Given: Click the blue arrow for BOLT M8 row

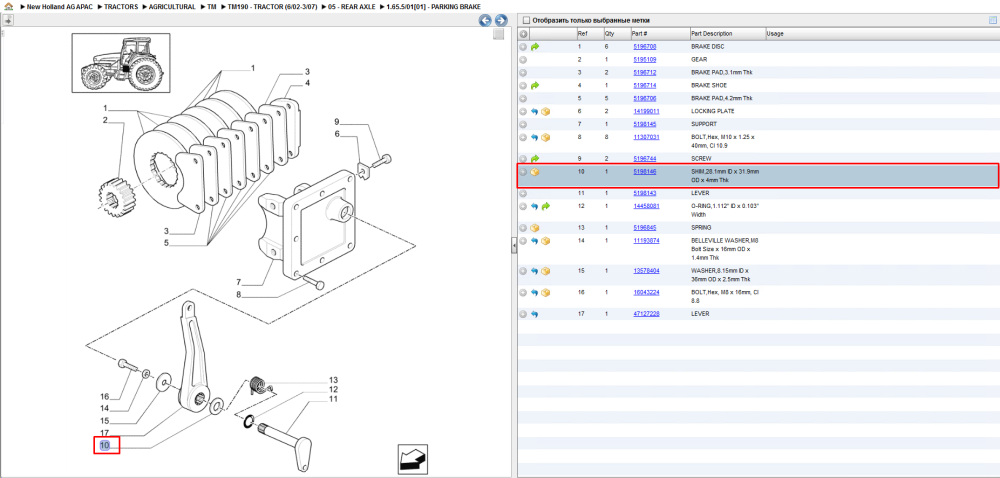Looking at the screenshot, I should point(534,293).
